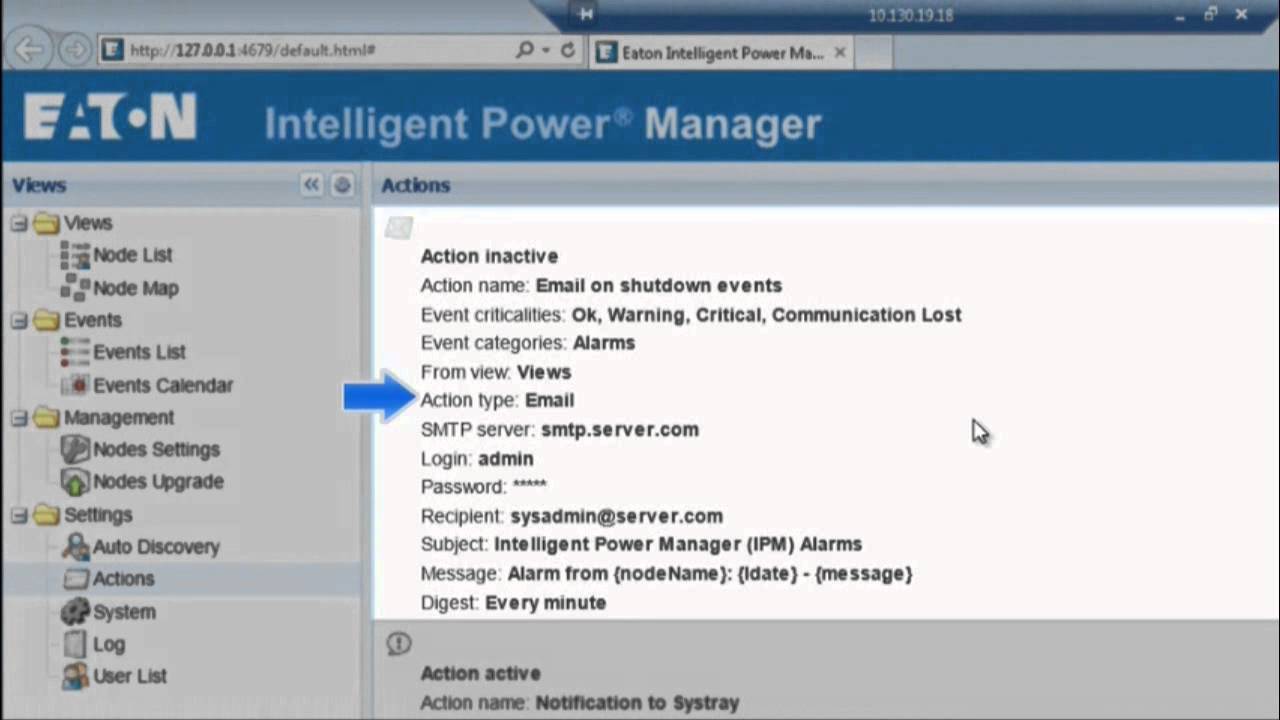Click the Events List icon
This screenshot has height=720, width=1280.
(x=75, y=352)
